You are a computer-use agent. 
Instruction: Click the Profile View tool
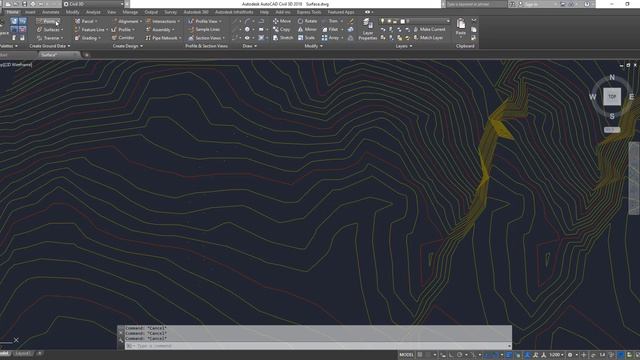pos(205,21)
